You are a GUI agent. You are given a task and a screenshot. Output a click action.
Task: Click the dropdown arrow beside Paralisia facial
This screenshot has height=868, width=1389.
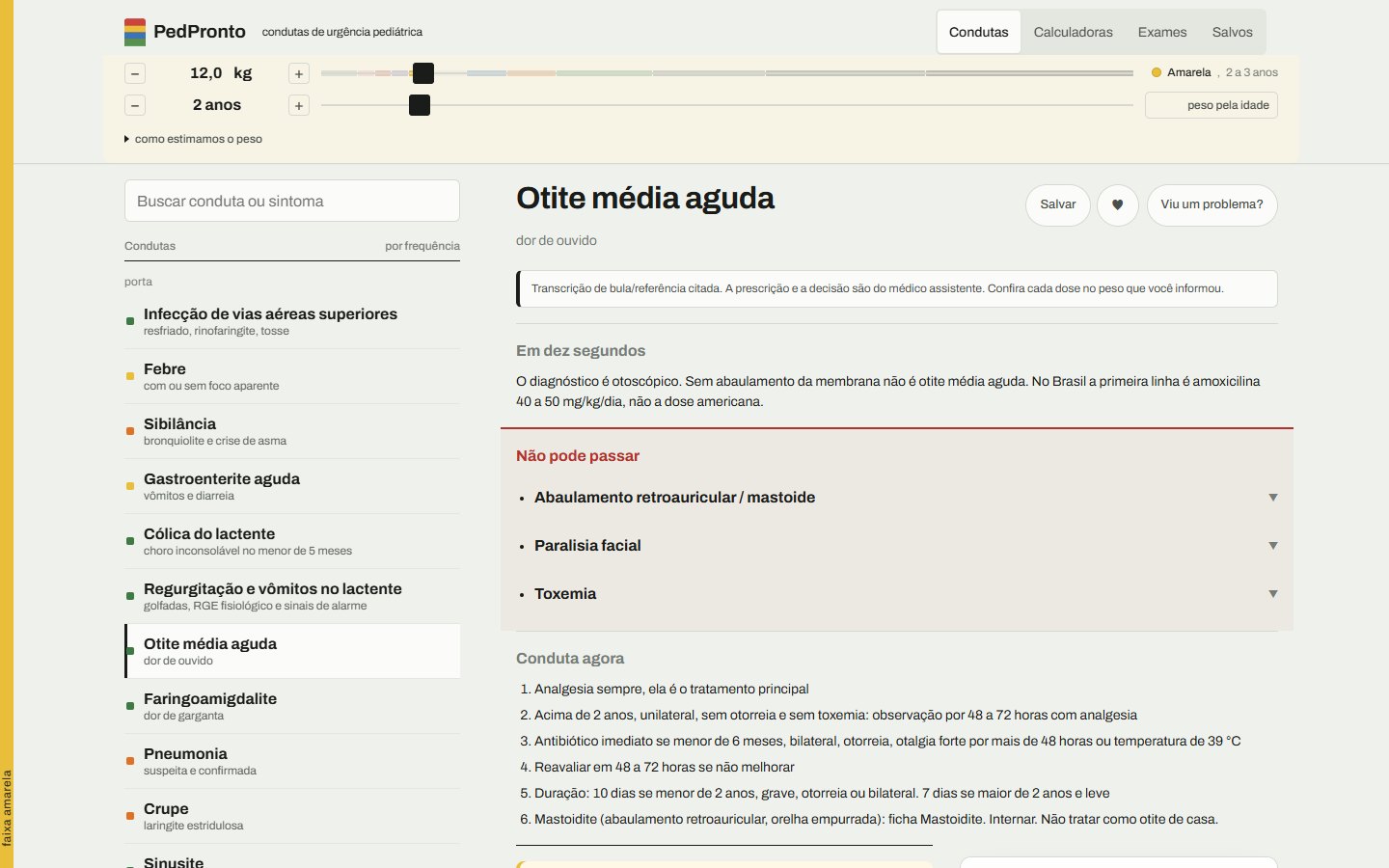pos(1273,546)
